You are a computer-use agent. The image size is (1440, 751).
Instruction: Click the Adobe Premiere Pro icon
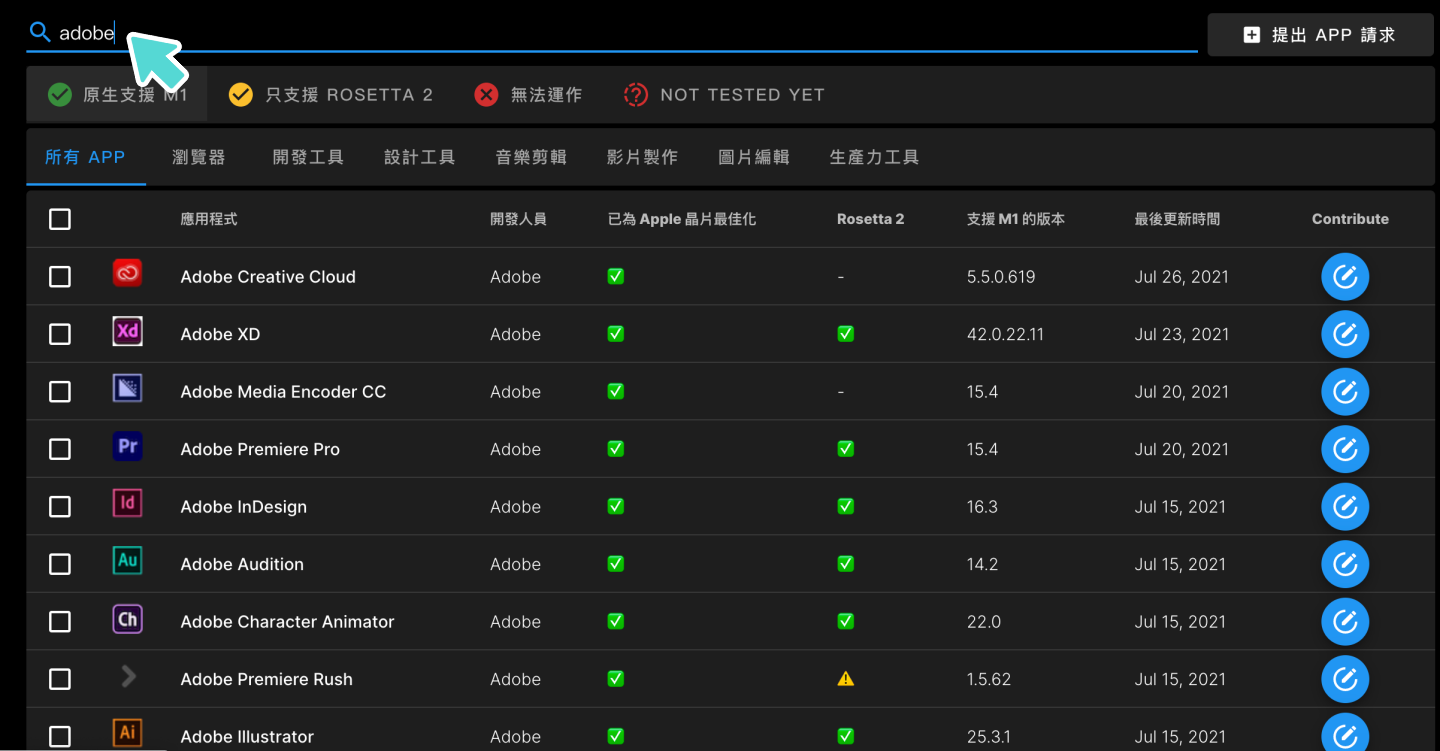point(127,446)
